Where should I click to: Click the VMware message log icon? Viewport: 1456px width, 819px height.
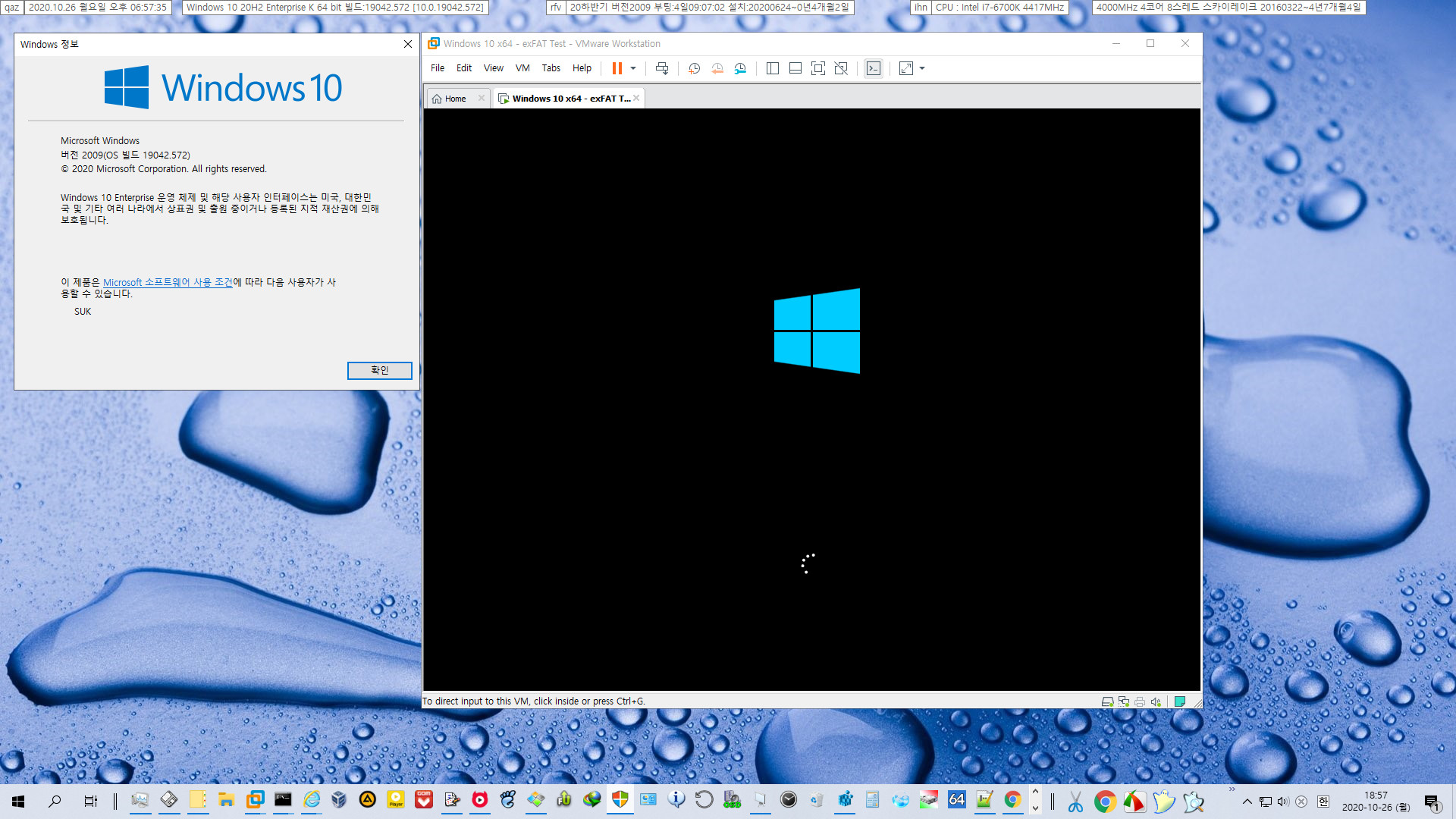(1180, 701)
